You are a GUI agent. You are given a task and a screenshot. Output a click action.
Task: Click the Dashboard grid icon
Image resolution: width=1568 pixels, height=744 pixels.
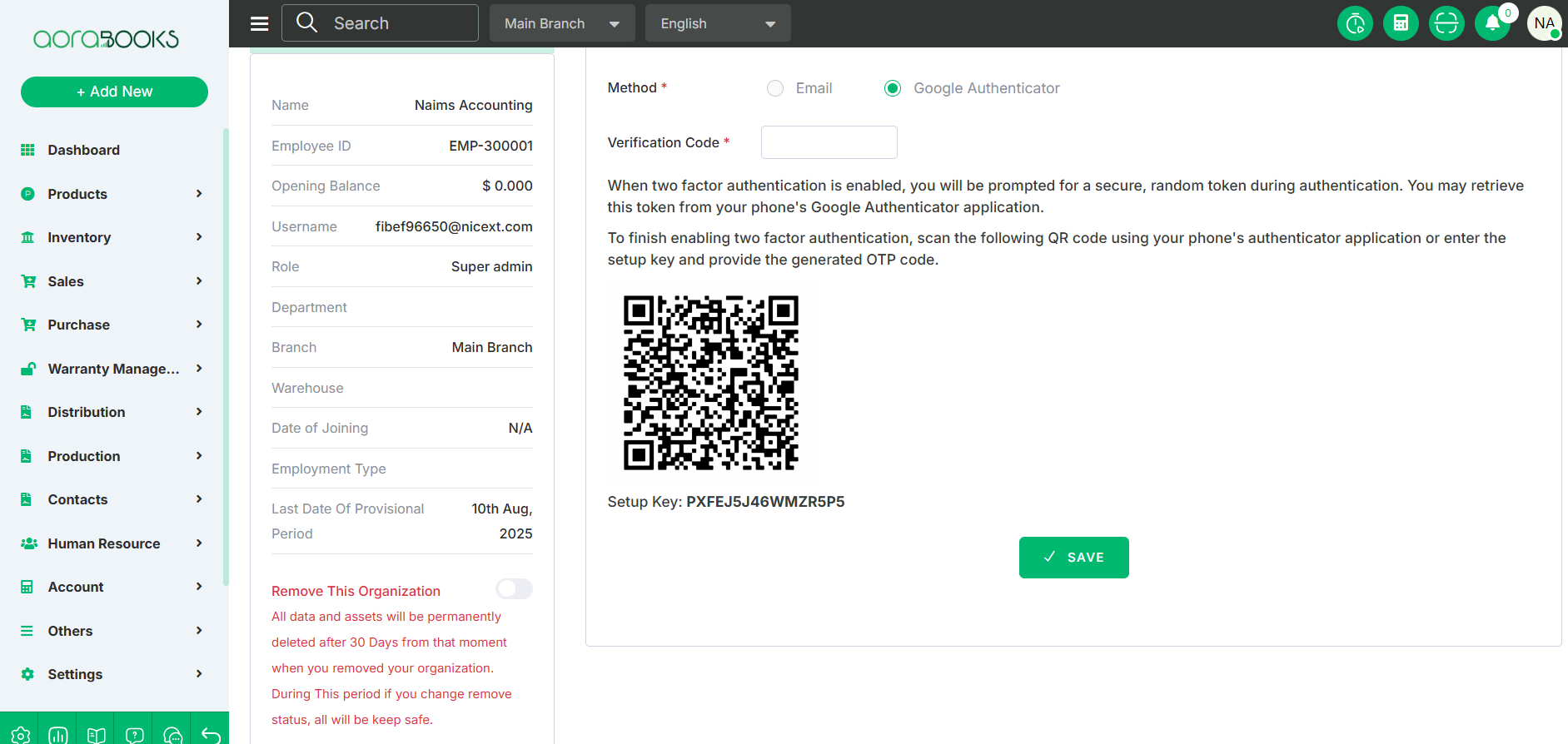[x=27, y=150]
